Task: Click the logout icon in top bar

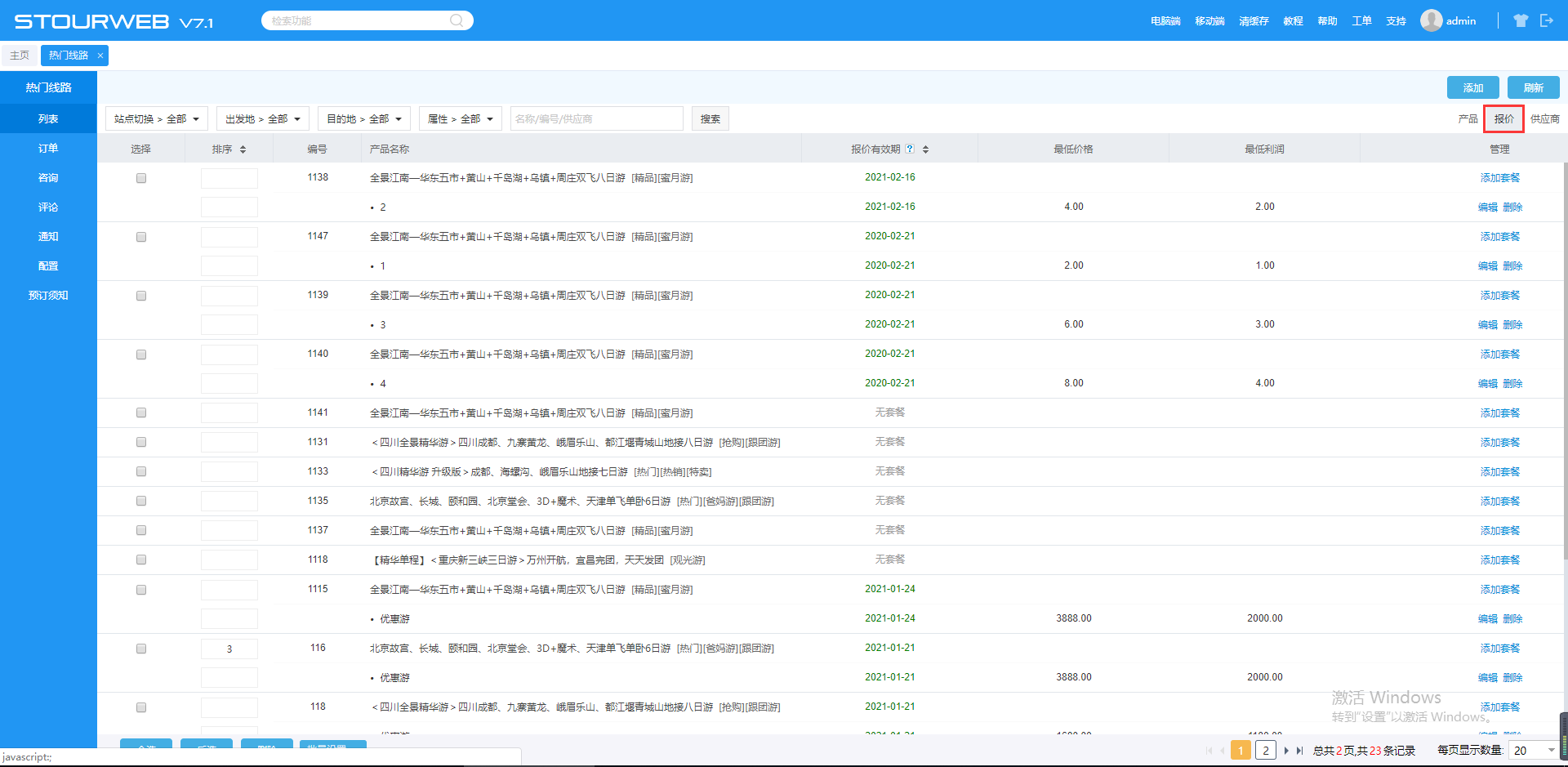Action: click(1546, 20)
